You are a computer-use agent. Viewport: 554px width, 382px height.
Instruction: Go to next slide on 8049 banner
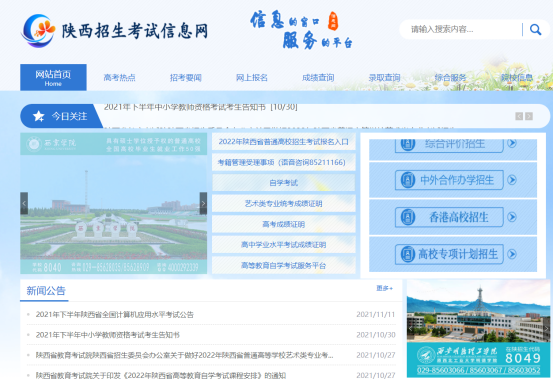pos(546,329)
